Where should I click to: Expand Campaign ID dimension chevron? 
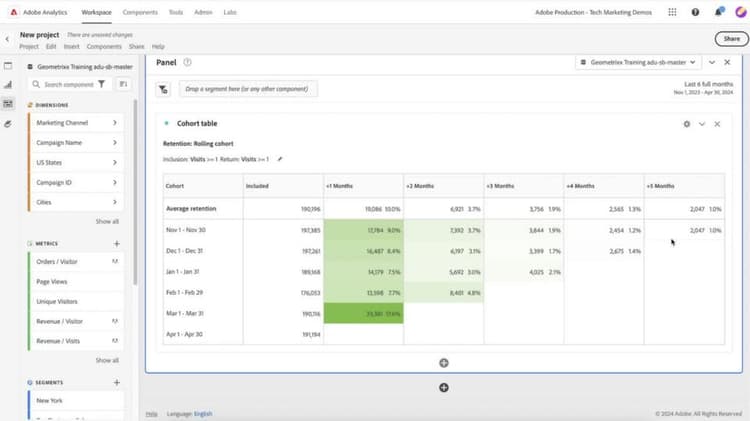click(115, 182)
